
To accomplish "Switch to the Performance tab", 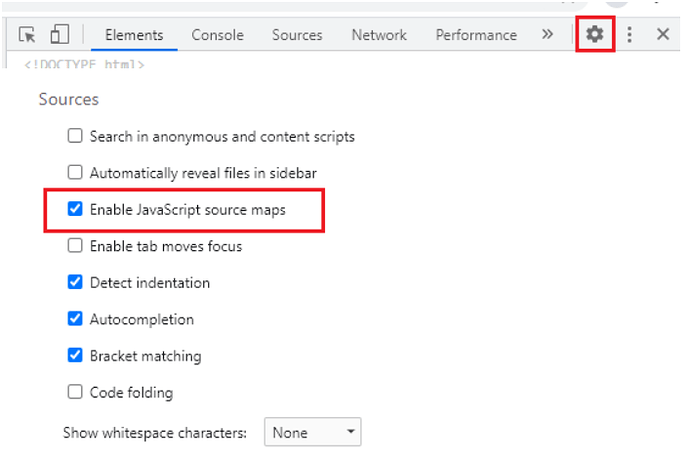I will (476, 35).
